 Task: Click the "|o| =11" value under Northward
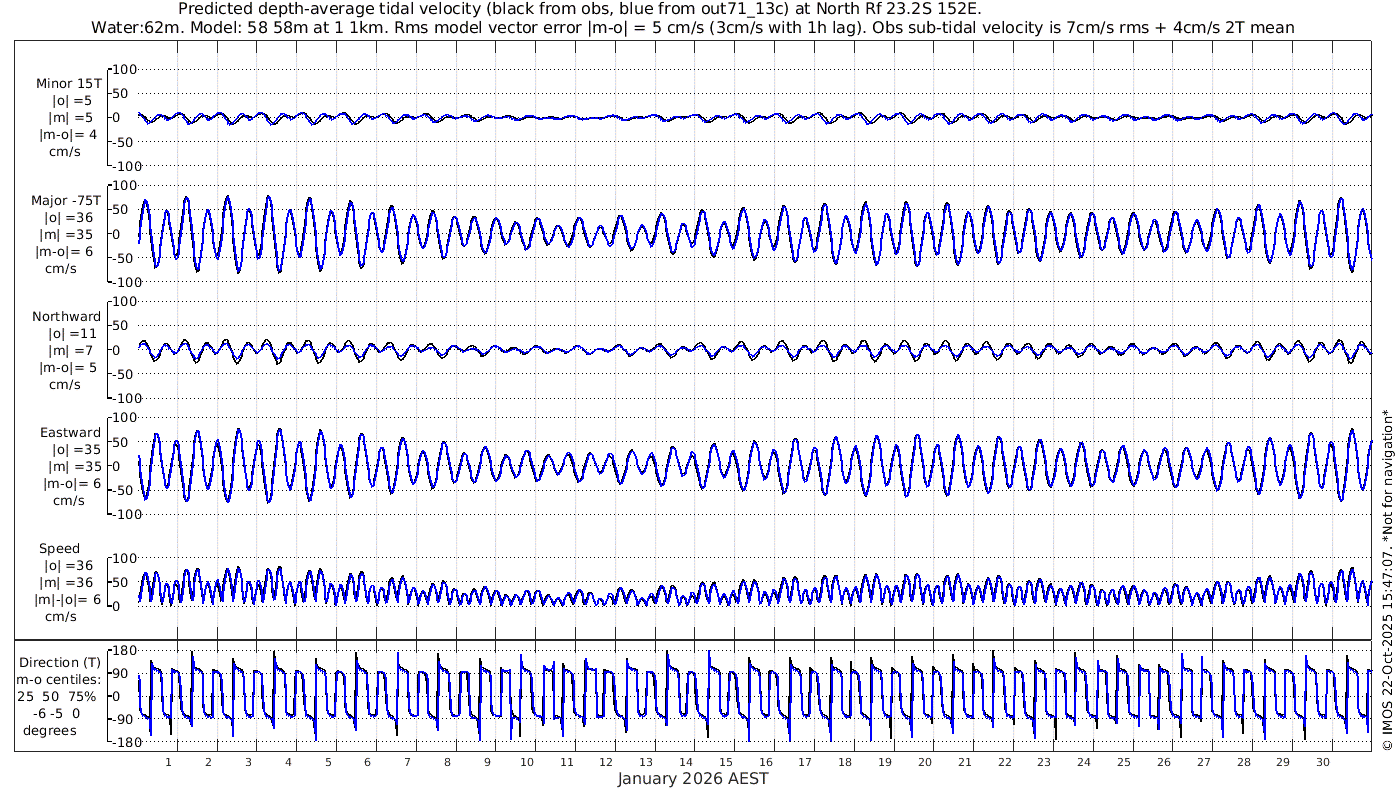(x=72, y=334)
